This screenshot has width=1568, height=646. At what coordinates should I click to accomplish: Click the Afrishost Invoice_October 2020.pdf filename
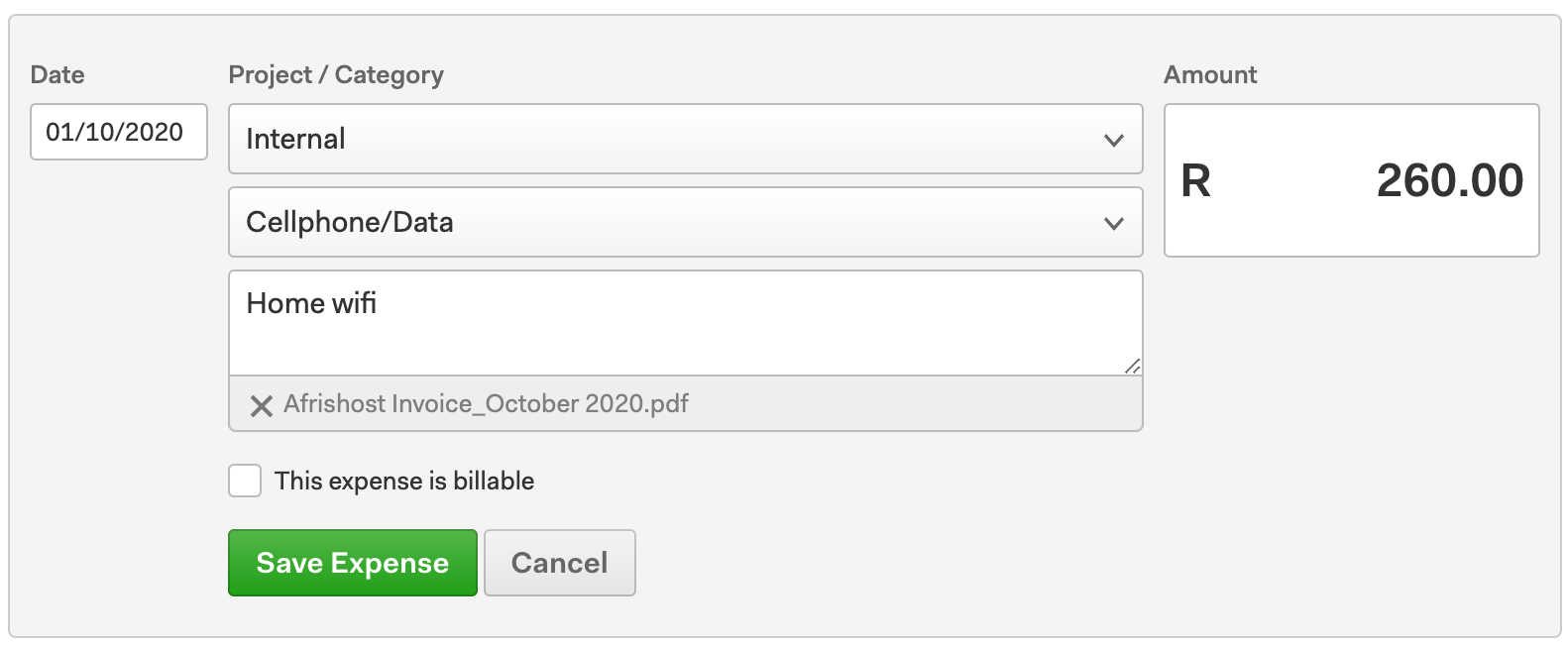pos(486,404)
